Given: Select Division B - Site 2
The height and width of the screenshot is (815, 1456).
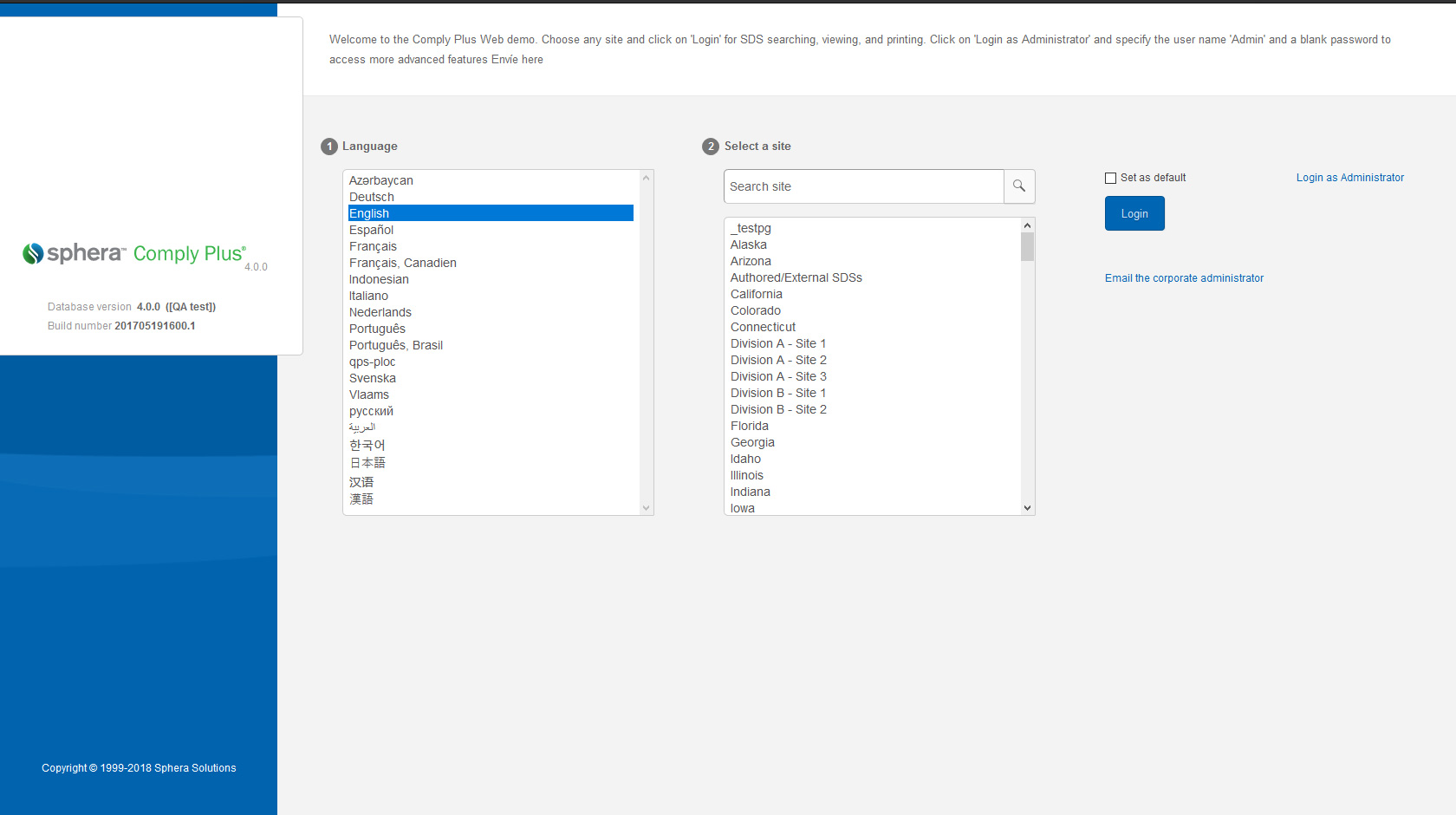Looking at the screenshot, I should pos(874,409).
